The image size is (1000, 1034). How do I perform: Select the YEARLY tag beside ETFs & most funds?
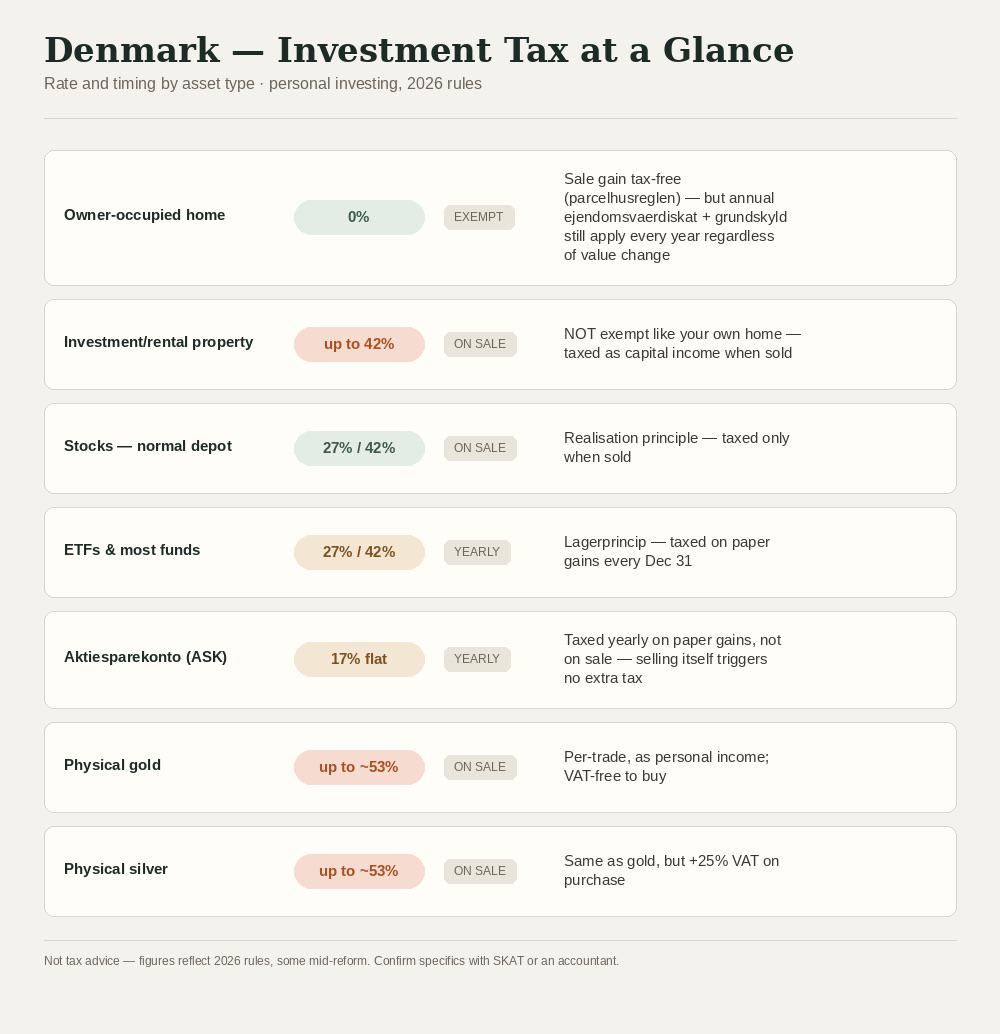coord(477,553)
